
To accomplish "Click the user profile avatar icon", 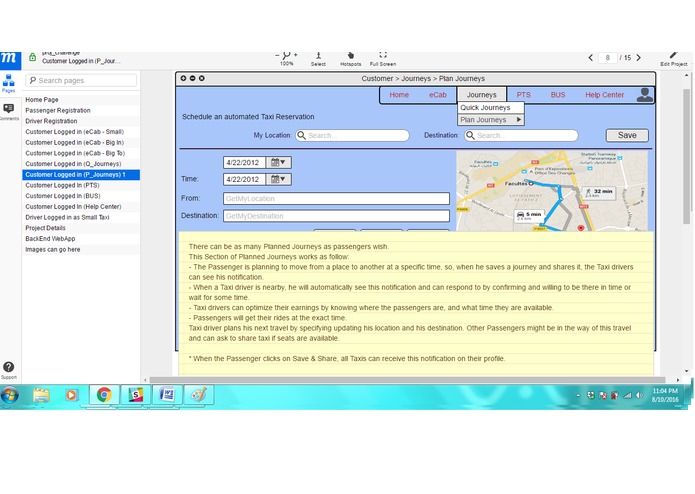I will [x=644, y=95].
